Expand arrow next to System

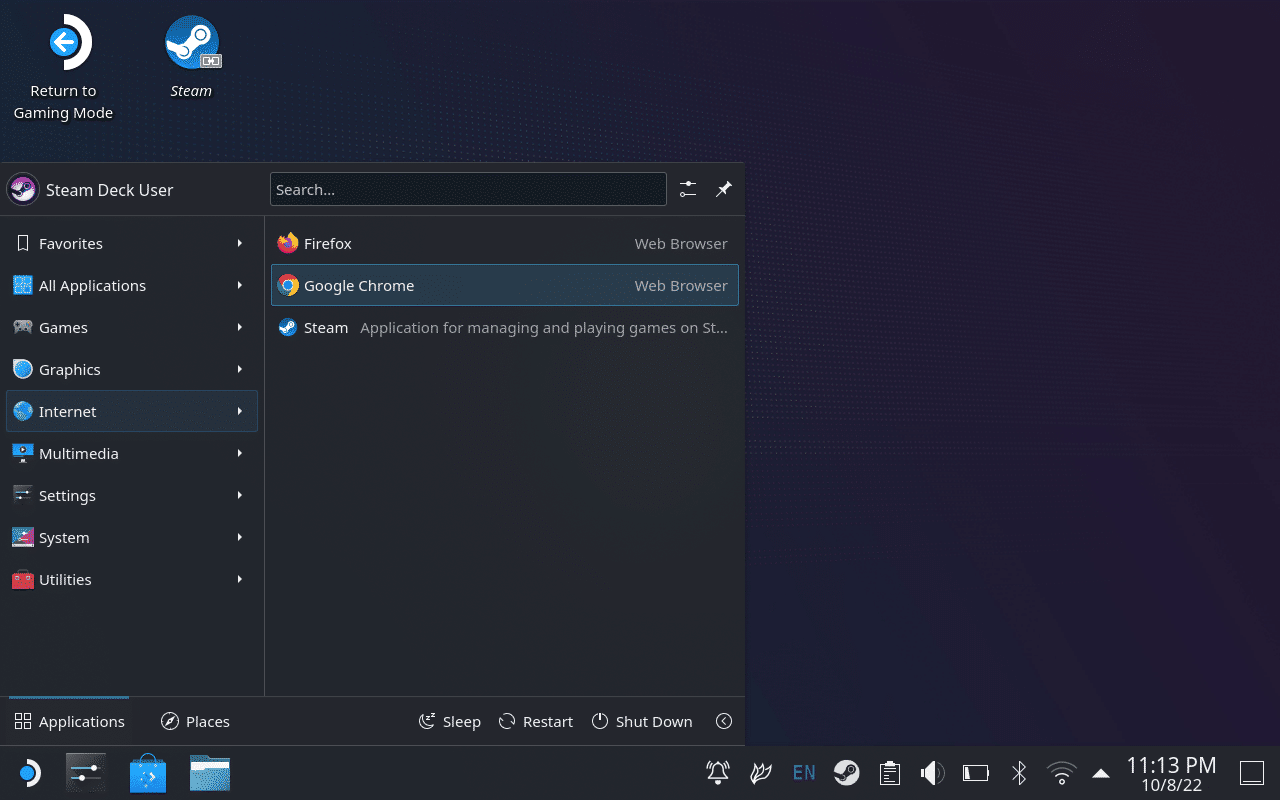coord(240,537)
